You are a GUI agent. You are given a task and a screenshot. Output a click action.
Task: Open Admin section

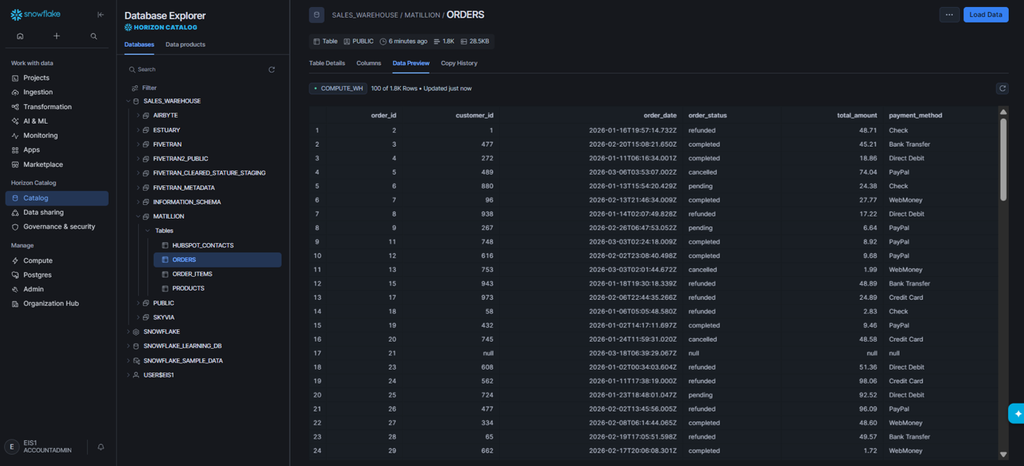coord(33,289)
